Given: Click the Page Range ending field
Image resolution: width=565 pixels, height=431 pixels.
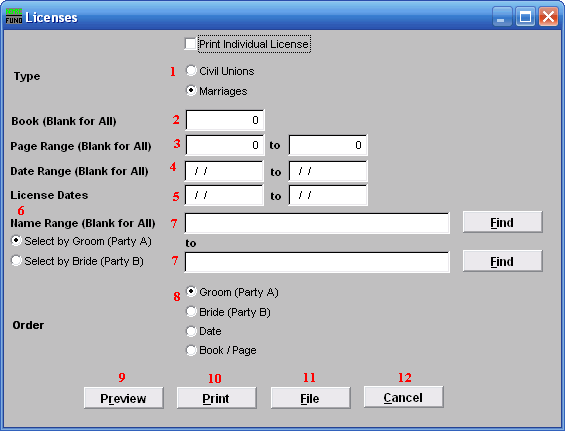Looking at the screenshot, I should pos(328,145).
